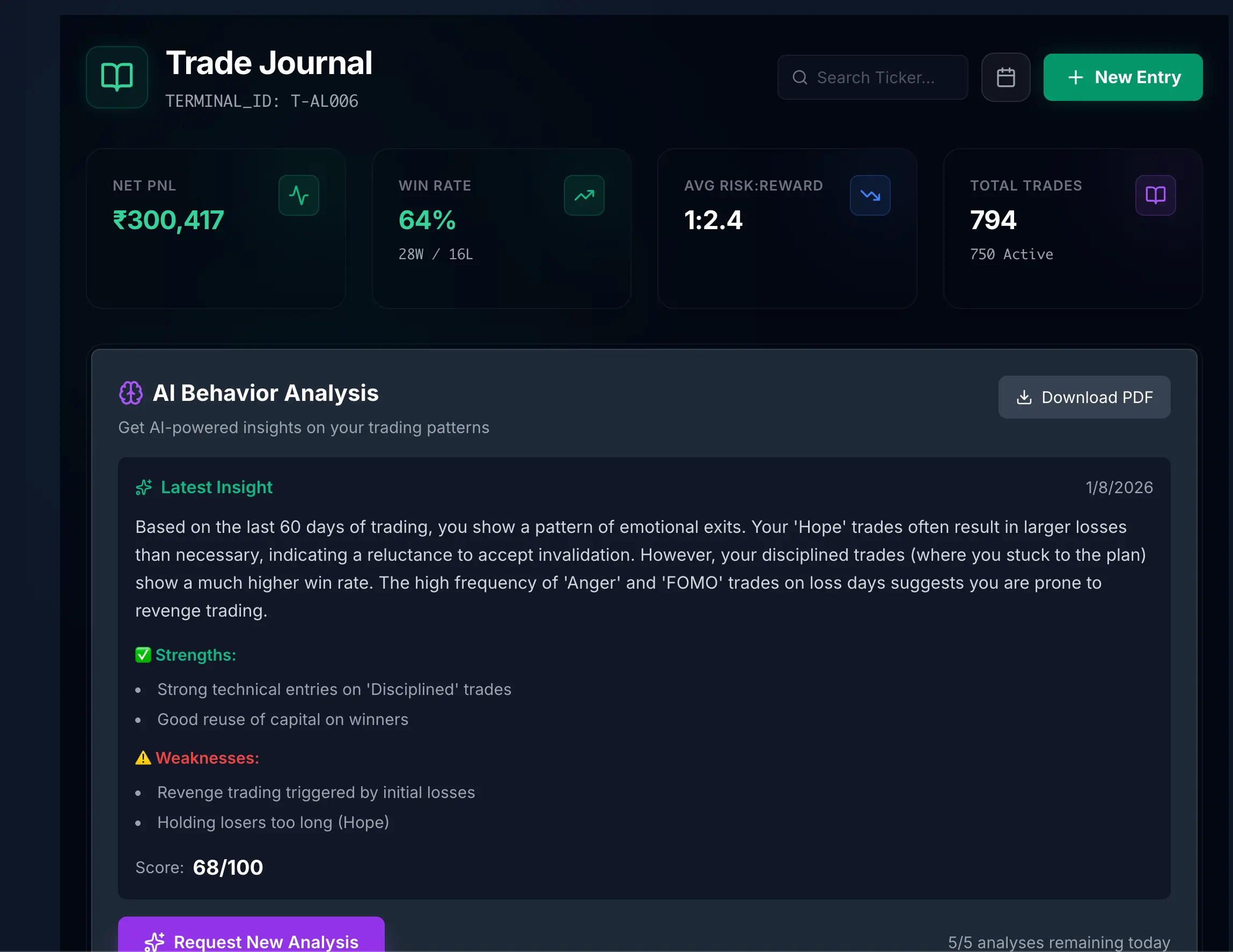Download the analysis as PDF
This screenshot has height=952, width=1233.
pos(1083,397)
